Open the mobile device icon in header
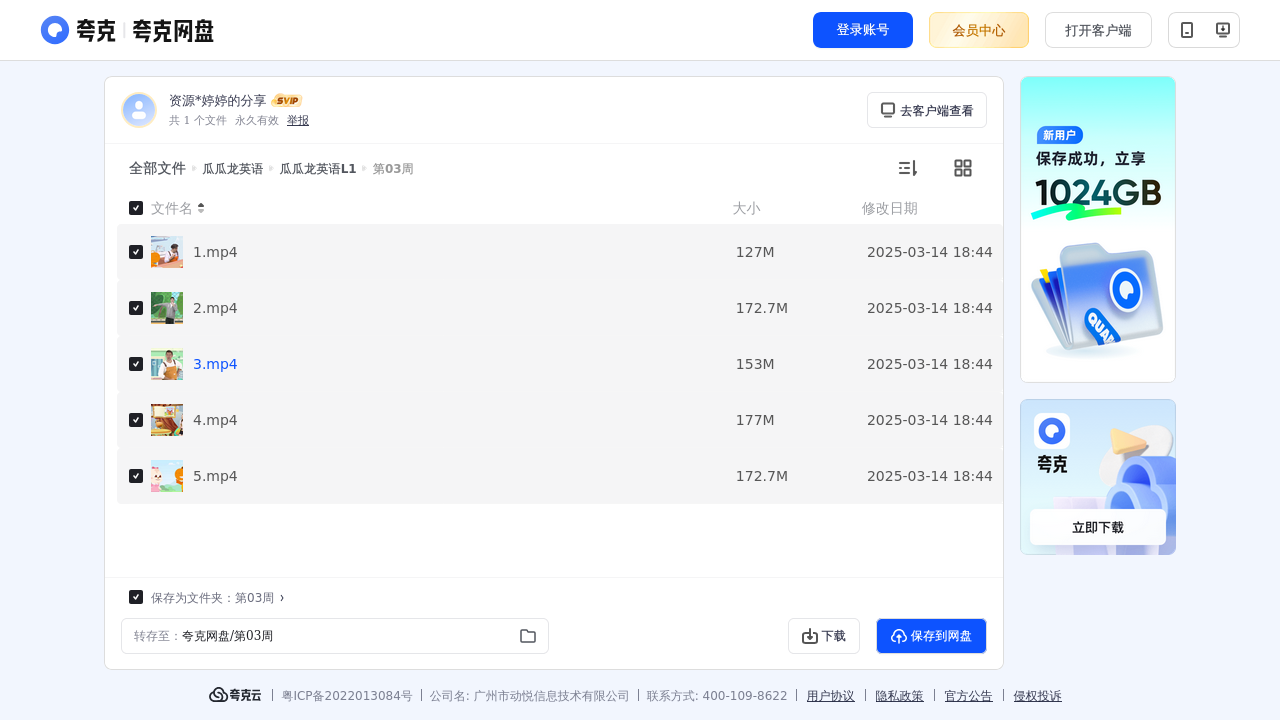Image resolution: width=1280 pixels, height=720 pixels. pyautogui.click(x=1187, y=30)
